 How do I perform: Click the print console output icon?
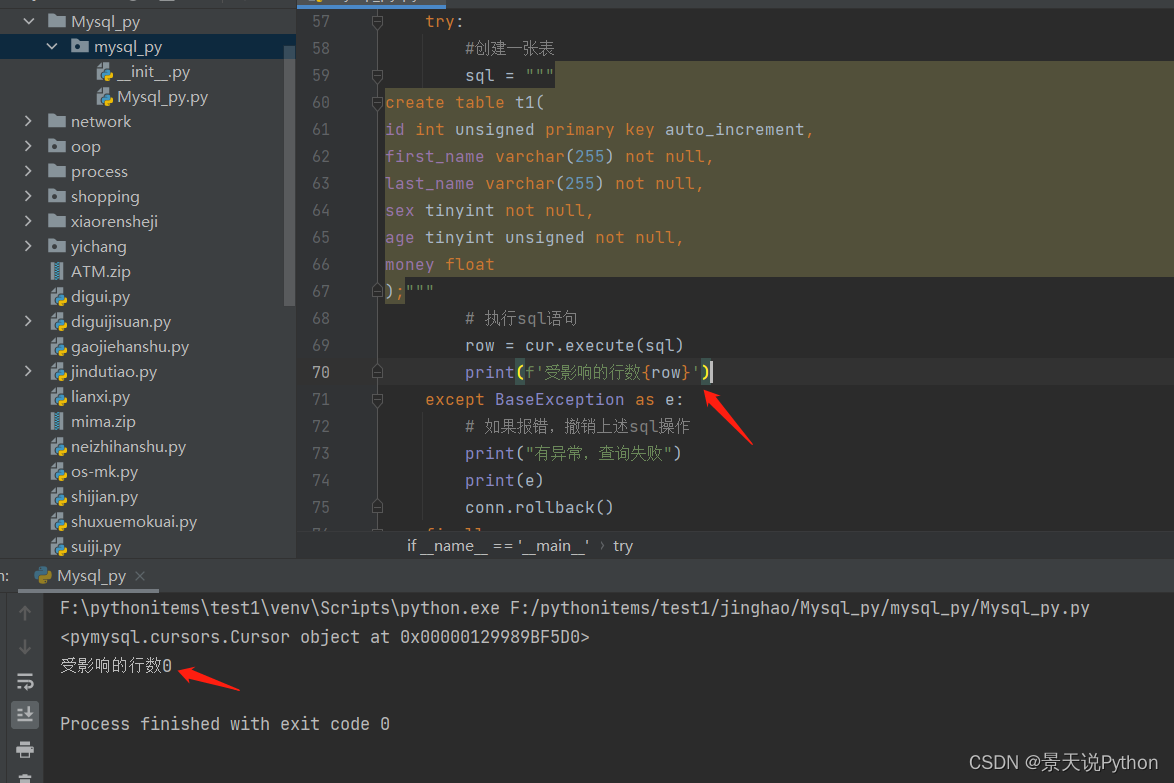pos(25,749)
